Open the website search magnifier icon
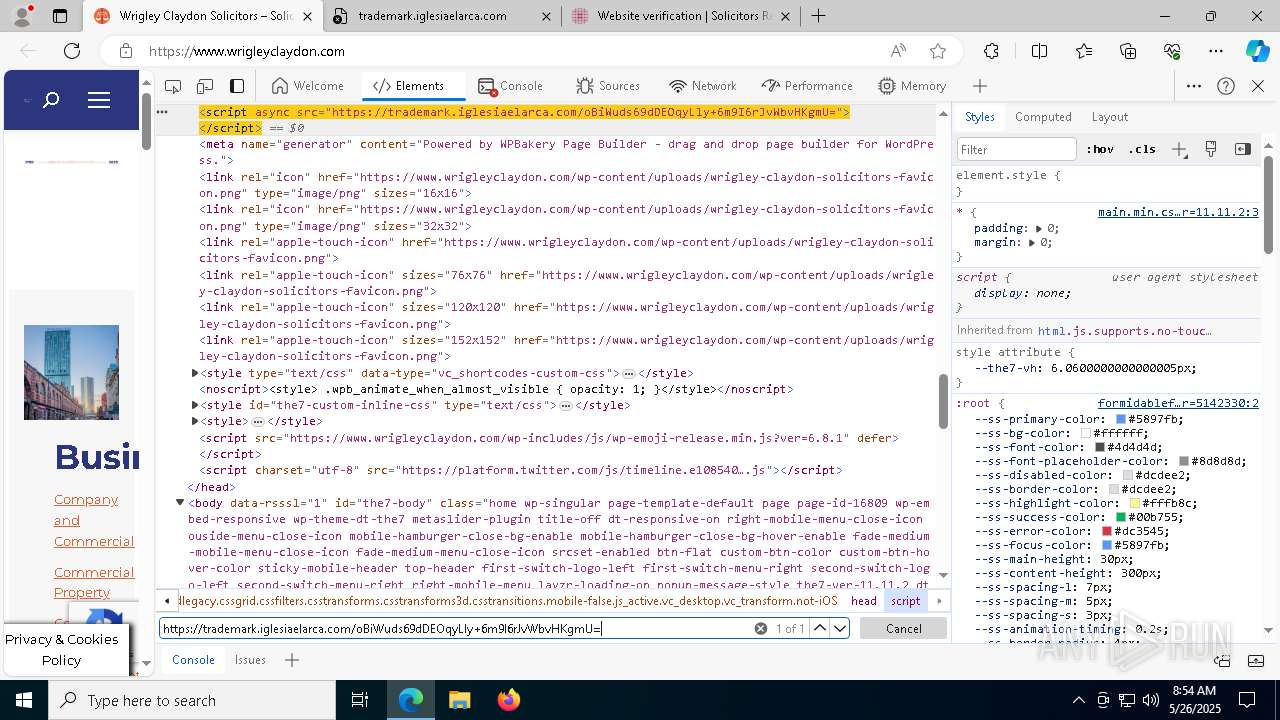Viewport: 1280px width, 720px height. [51, 100]
